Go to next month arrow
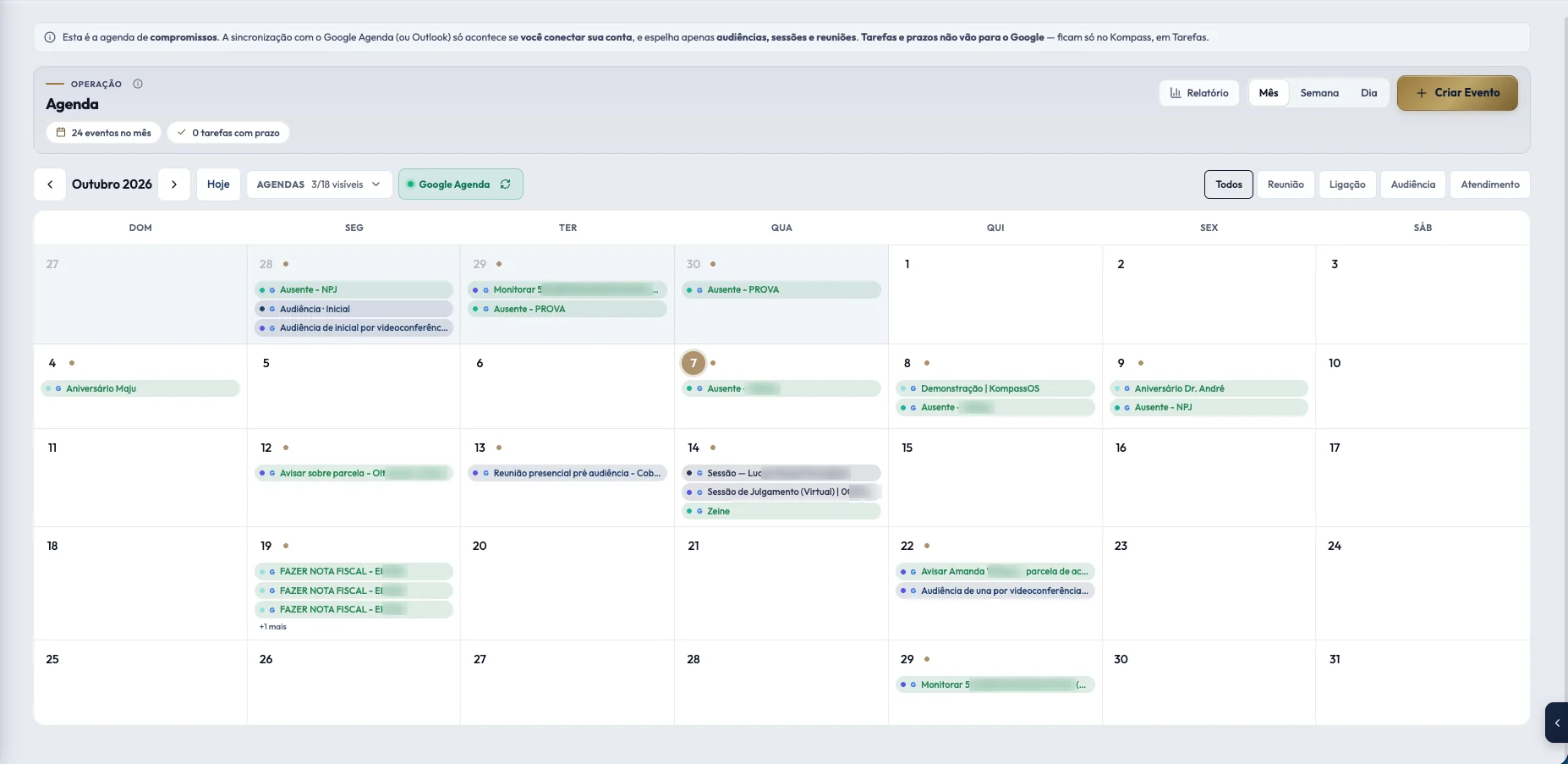Viewport: 1568px width, 764px height. tap(174, 184)
